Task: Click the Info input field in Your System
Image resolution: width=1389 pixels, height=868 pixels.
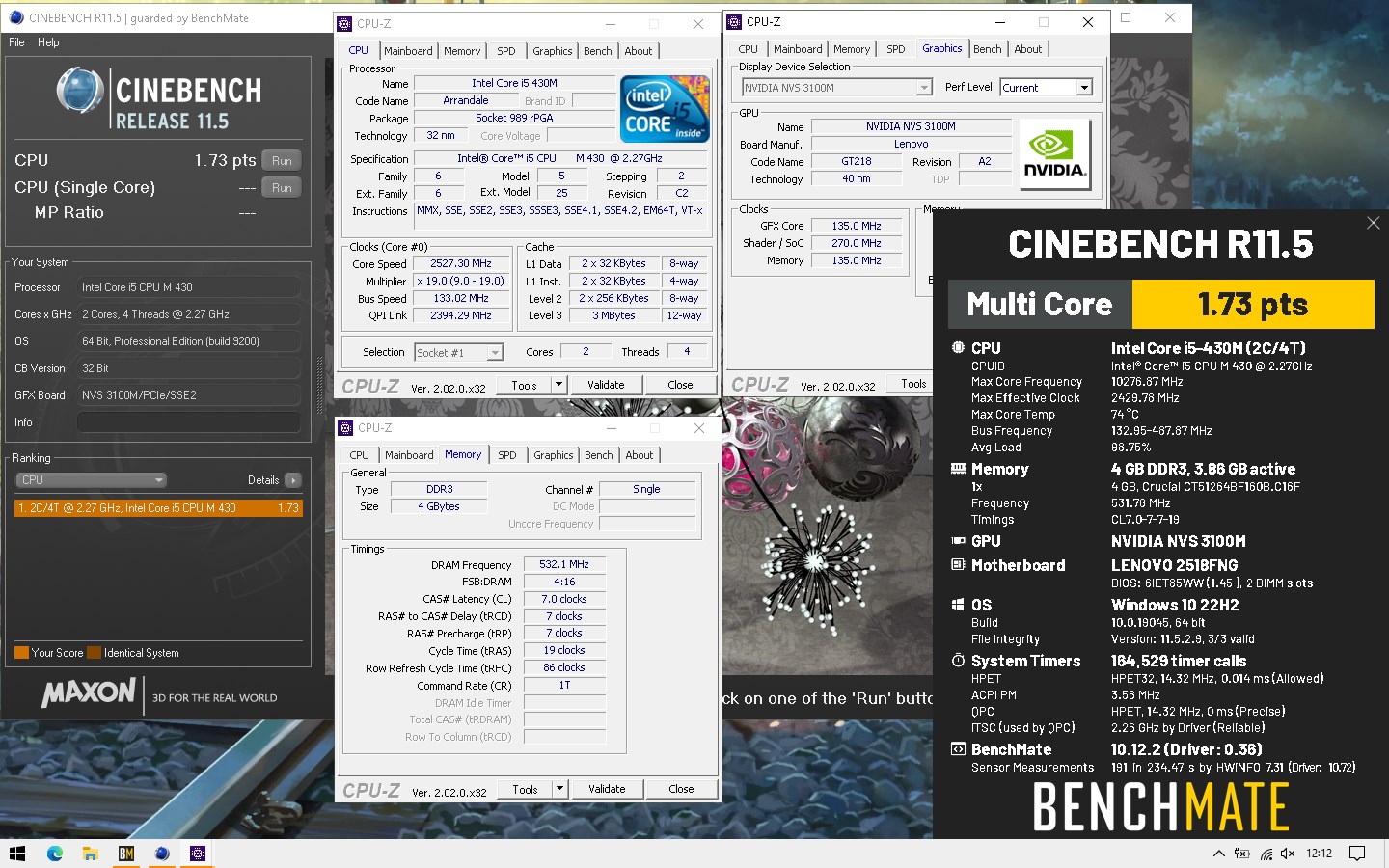Action: [x=189, y=422]
